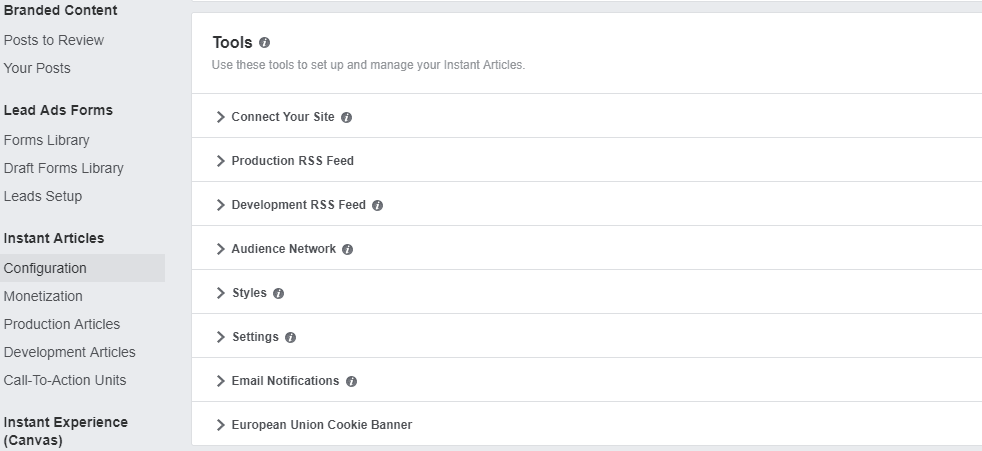The width and height of the screenshot is (982, 451).
Task: Open Production Articles in the sidebar
Action: 61,324
